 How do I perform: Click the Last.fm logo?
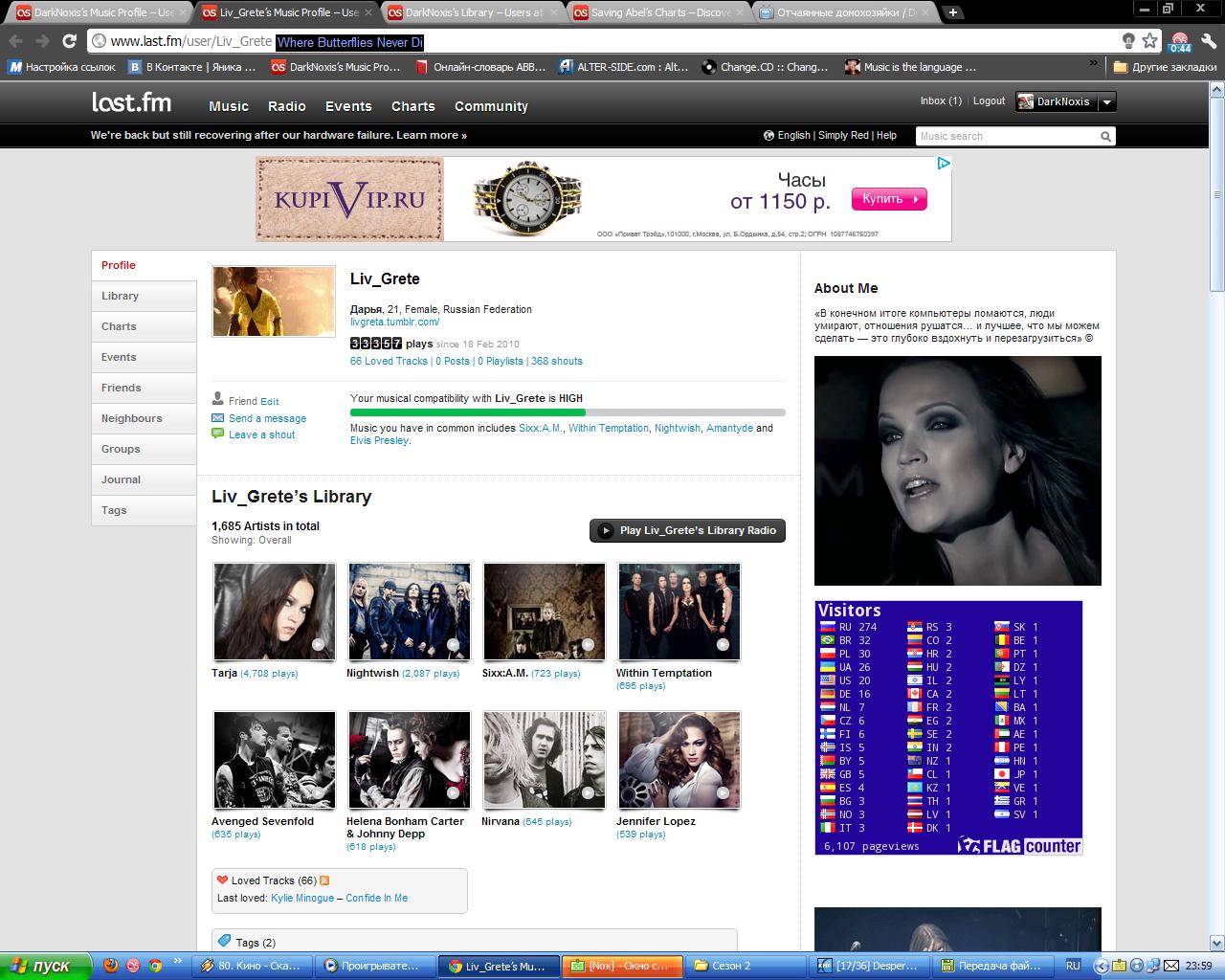(131, 102)
